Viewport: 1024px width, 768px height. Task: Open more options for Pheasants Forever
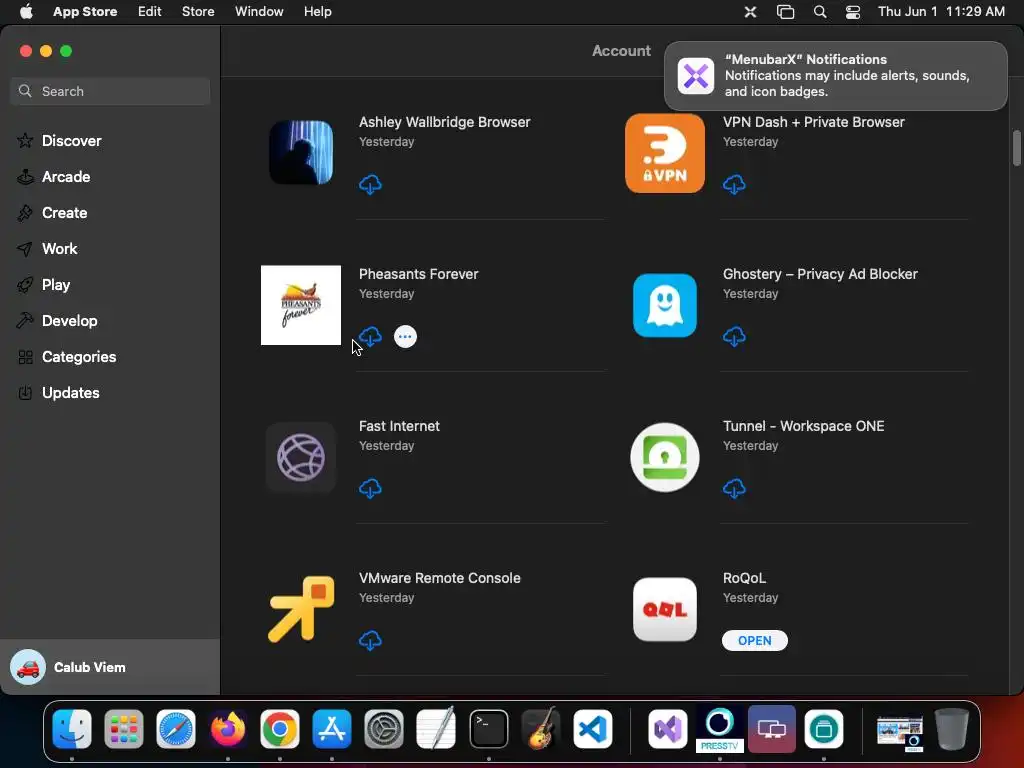(x=406, y=337)
